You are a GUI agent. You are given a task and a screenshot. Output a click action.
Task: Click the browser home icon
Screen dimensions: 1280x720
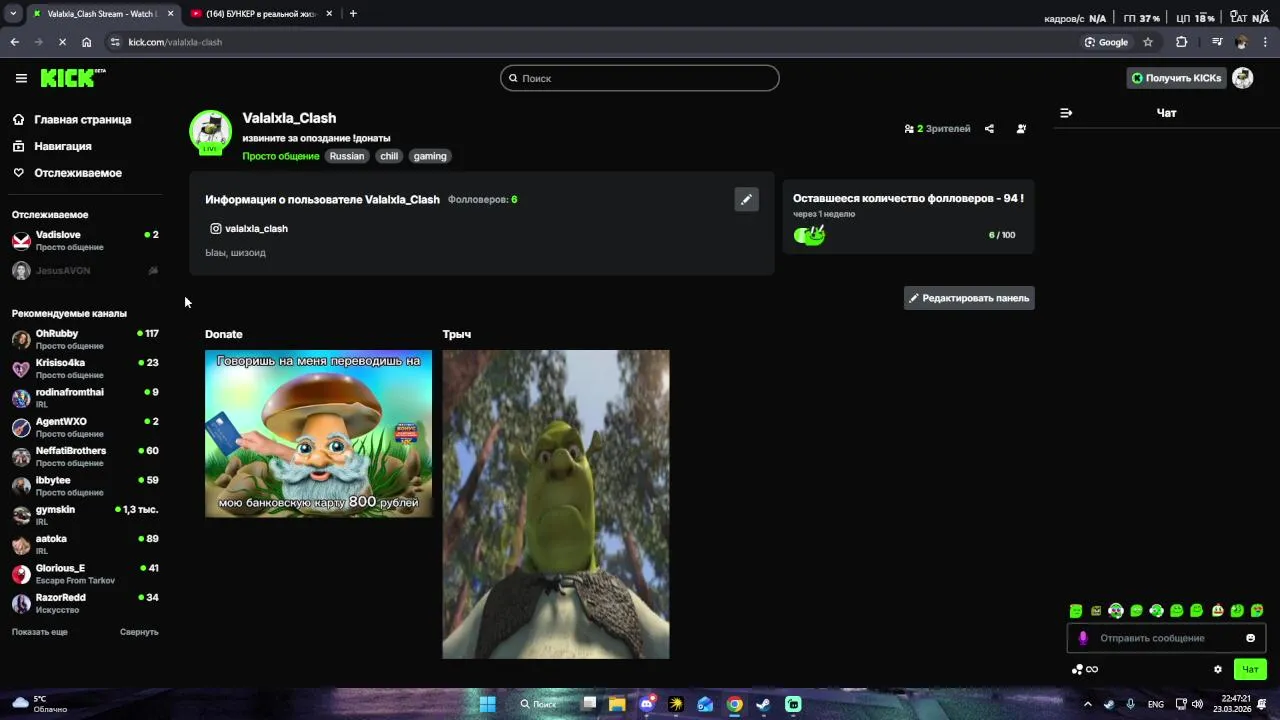coord(87,42)
